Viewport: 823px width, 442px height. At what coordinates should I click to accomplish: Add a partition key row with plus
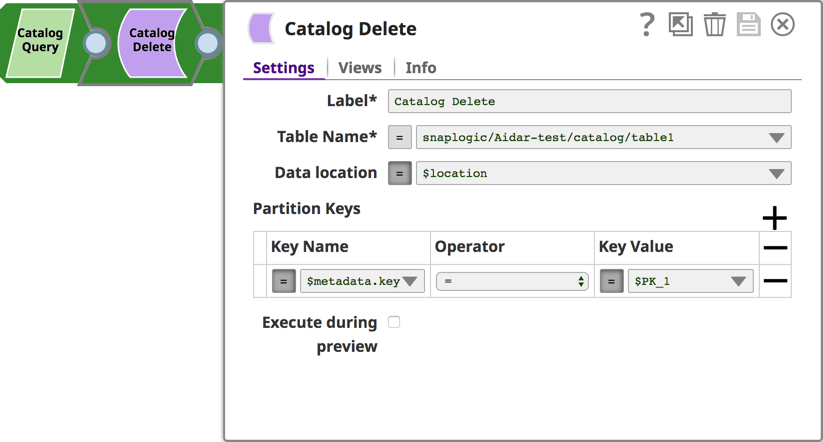coord(774,218)
